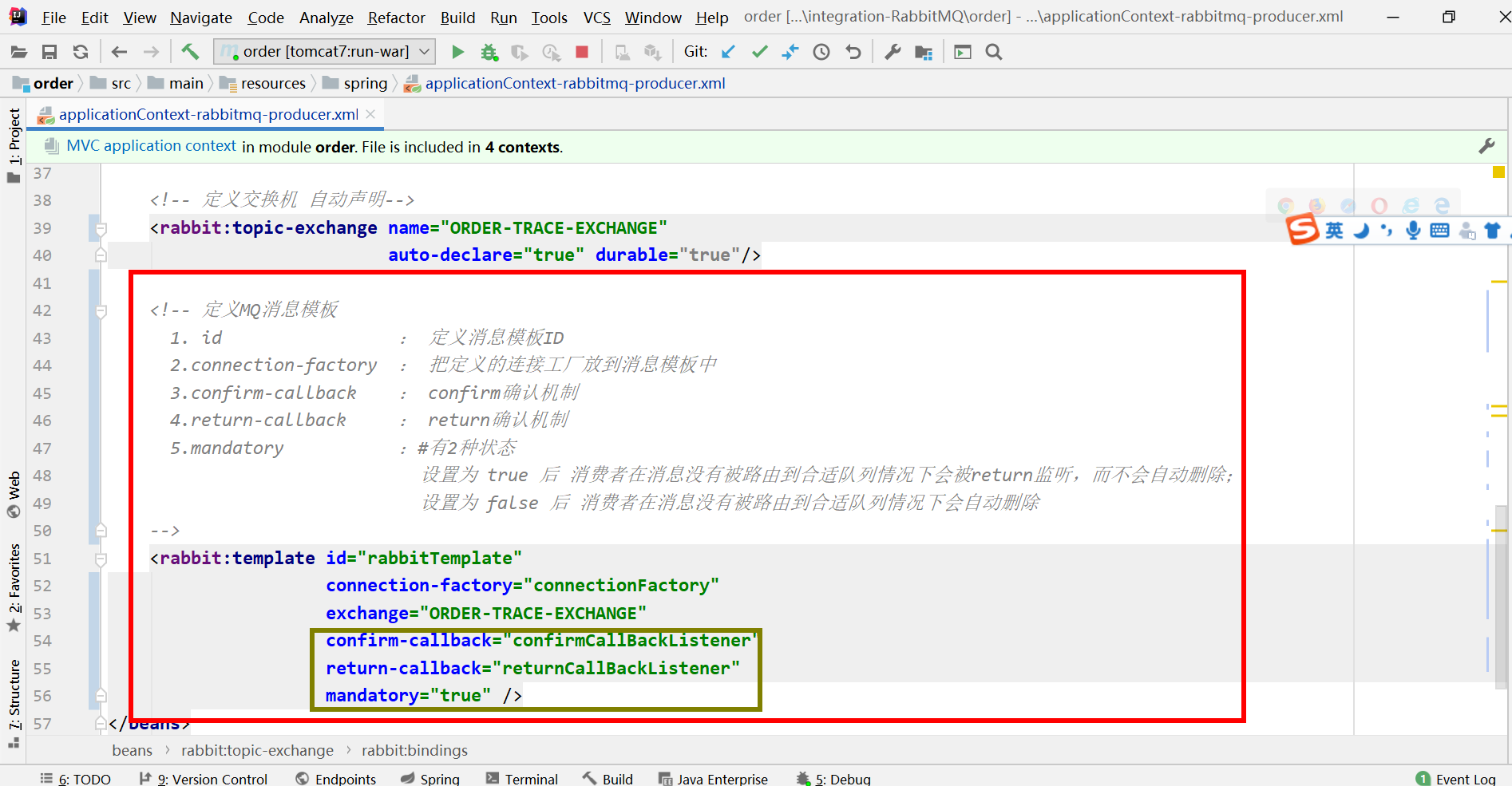Click the Open folder toolbar icon
Viewport: 1512px width, 786px height.
(19, 52)
